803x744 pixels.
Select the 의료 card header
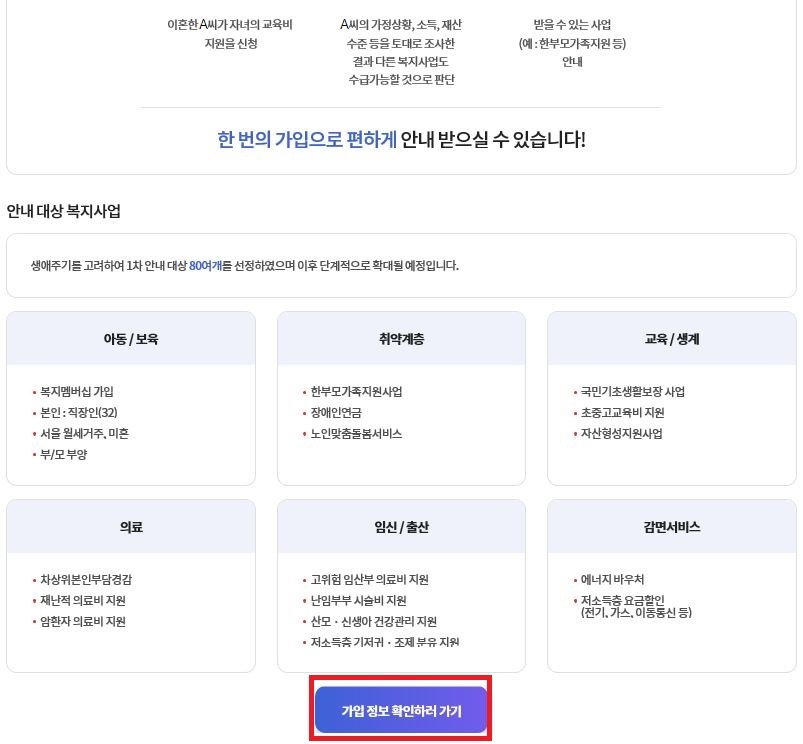131,526
